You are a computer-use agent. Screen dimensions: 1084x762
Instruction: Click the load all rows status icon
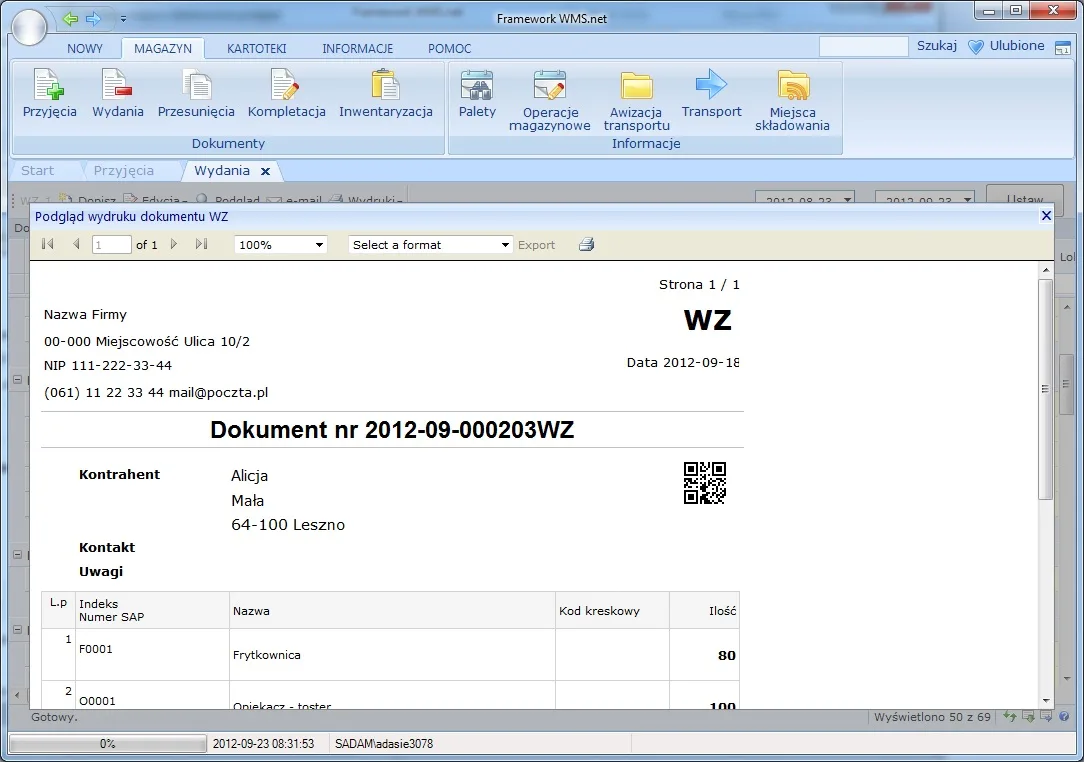pyautogui.click(x=1046, y=717)
